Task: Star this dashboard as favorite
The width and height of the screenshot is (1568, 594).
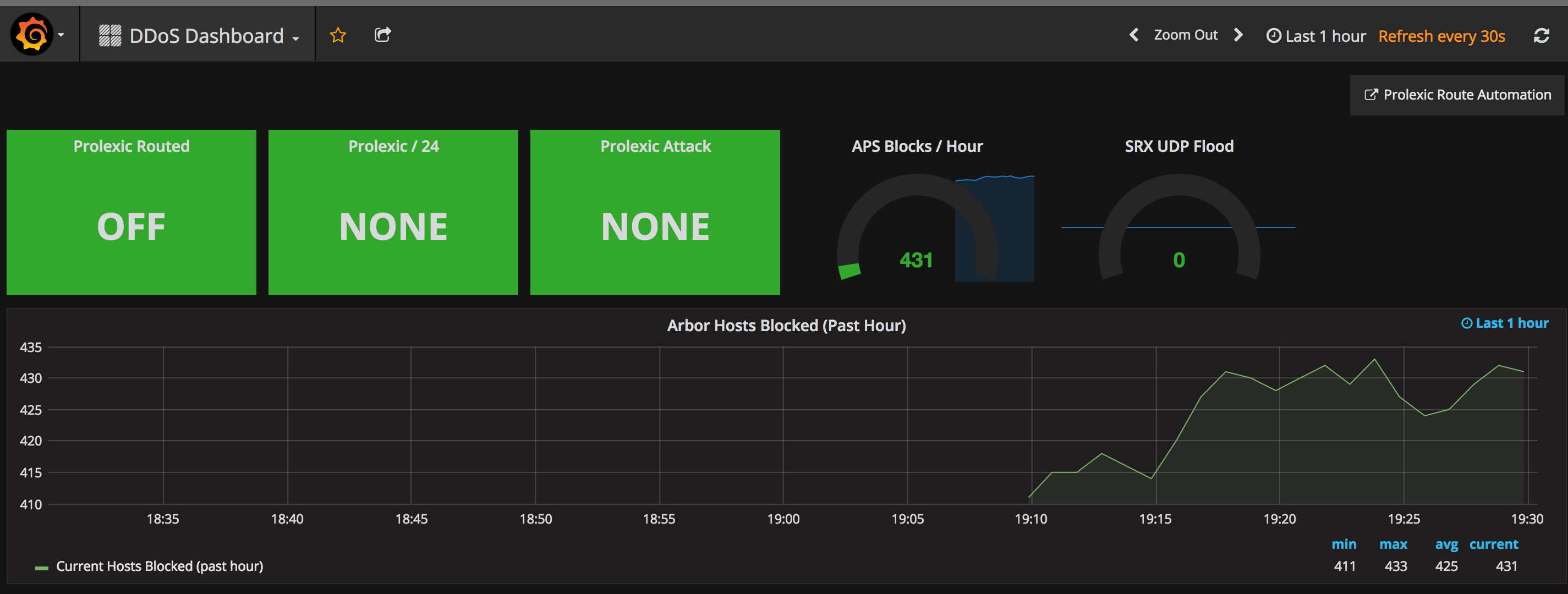Action: coord(338,35)
